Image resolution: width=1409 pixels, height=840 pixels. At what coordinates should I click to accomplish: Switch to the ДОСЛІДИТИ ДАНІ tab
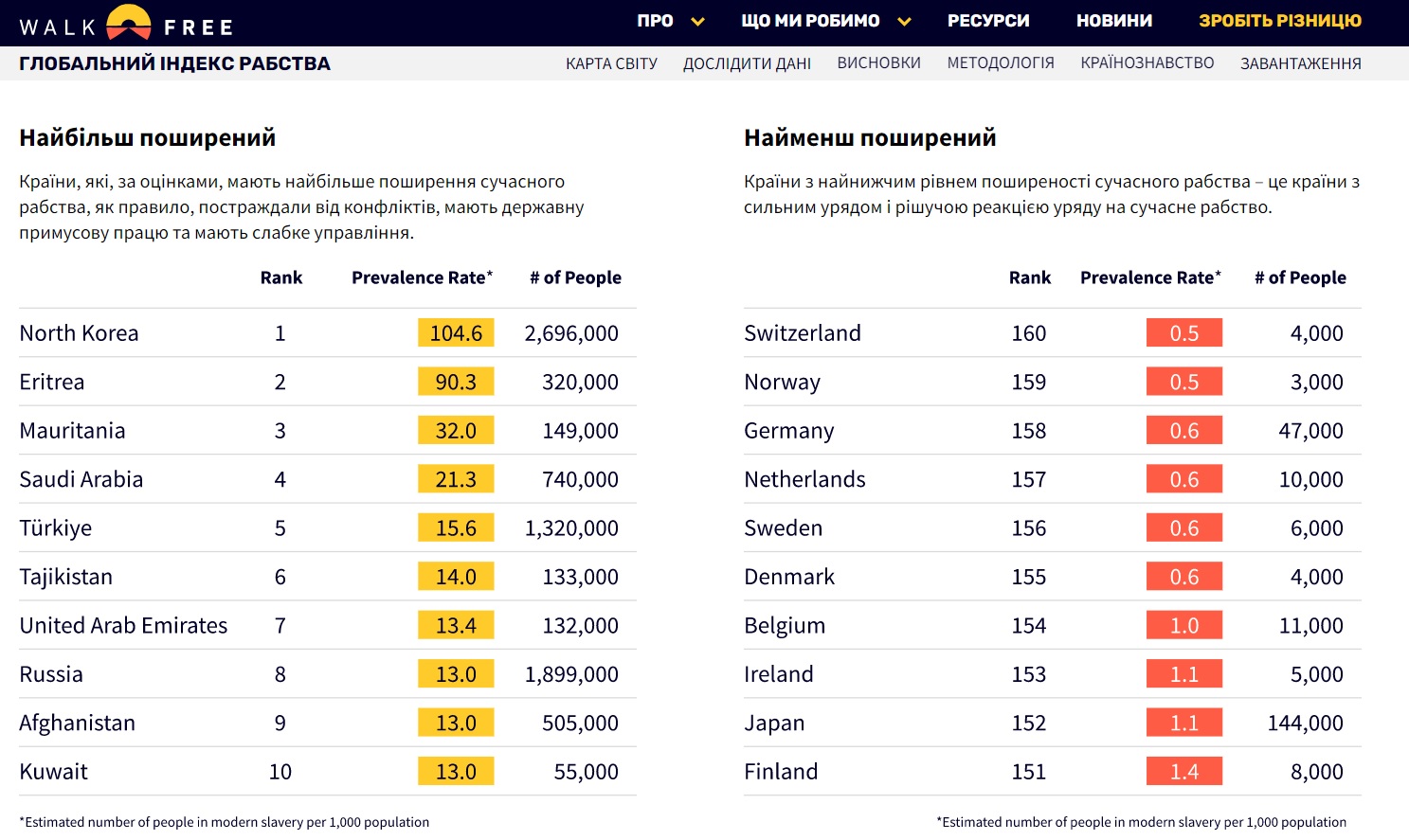[x=747, y=63]
